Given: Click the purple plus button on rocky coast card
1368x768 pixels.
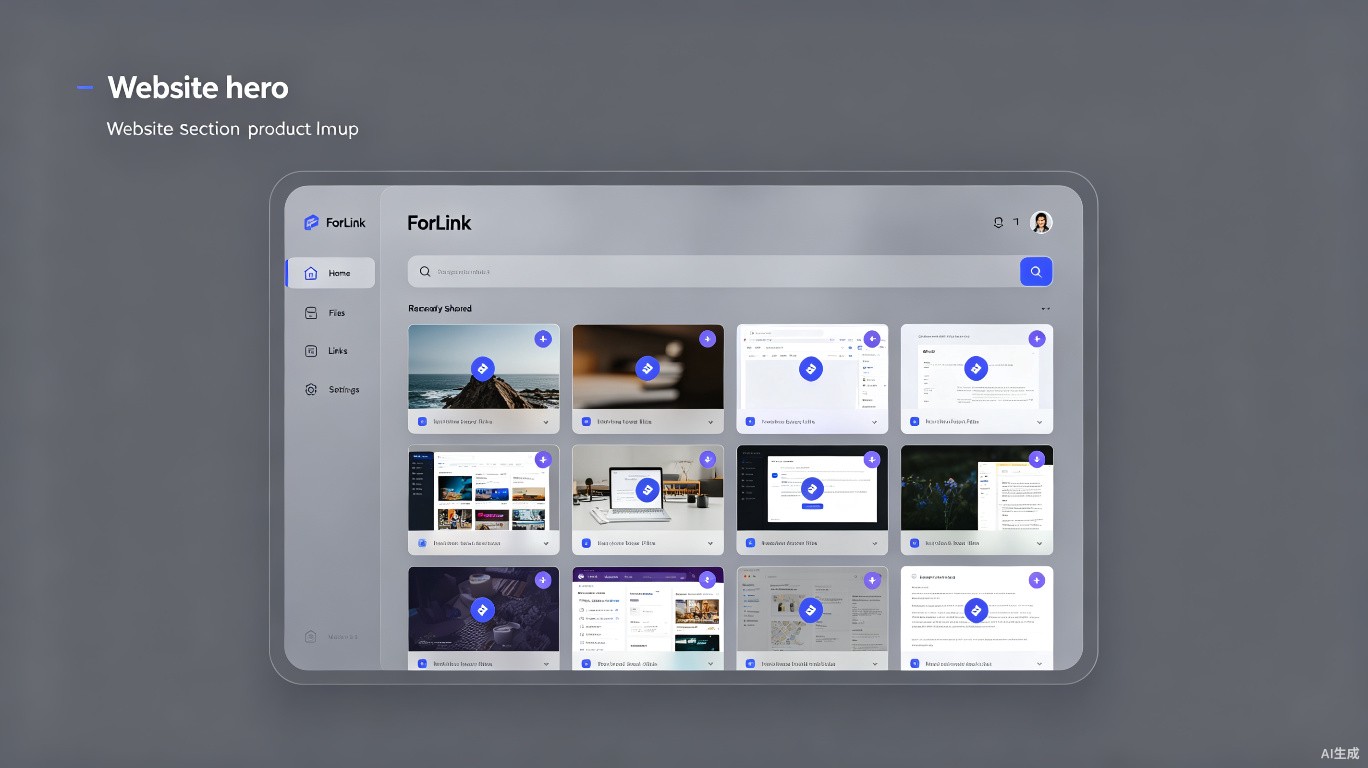Looking at the screenshot, I should (543, 339).
